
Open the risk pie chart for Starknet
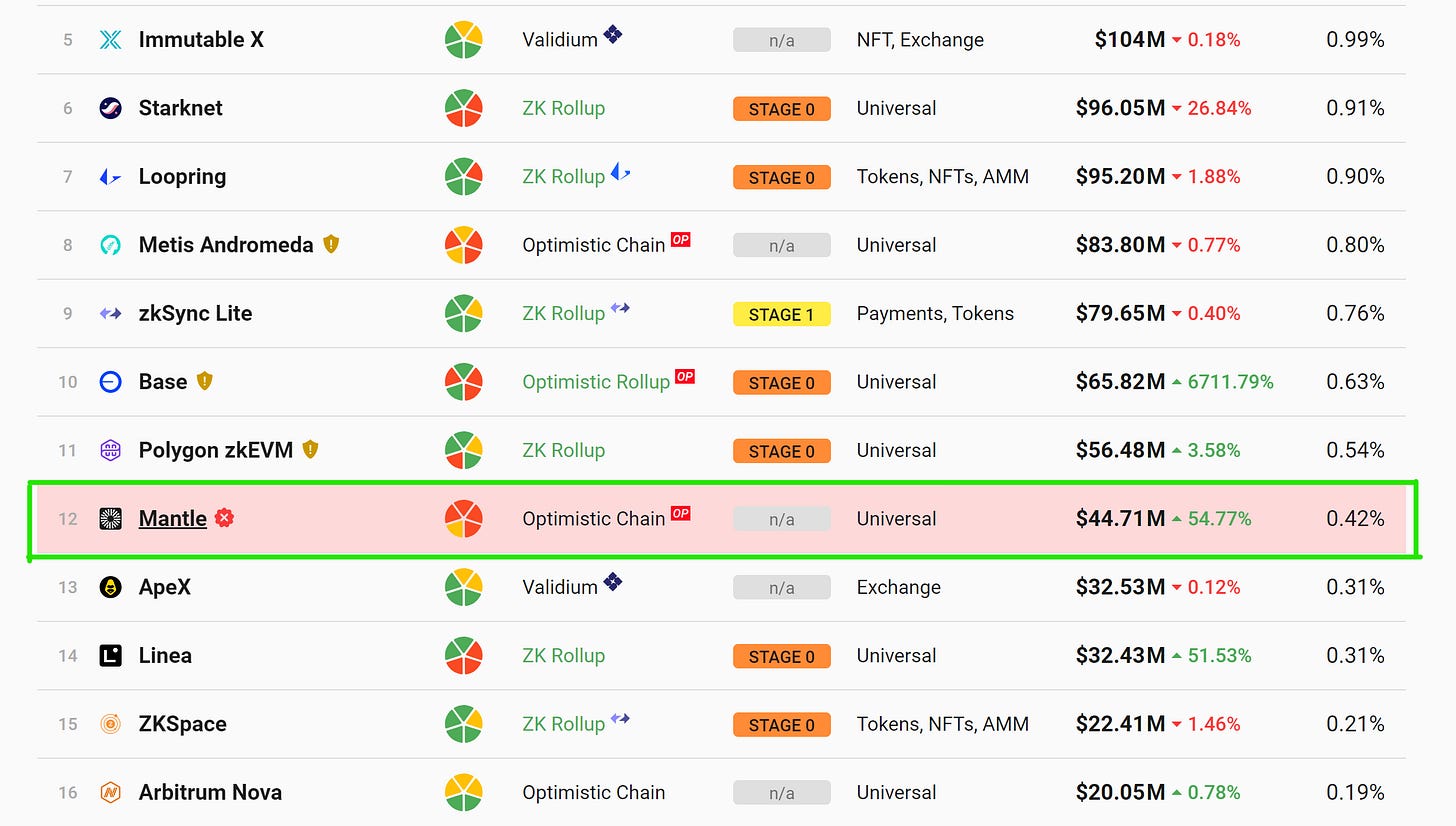(464, 108)
